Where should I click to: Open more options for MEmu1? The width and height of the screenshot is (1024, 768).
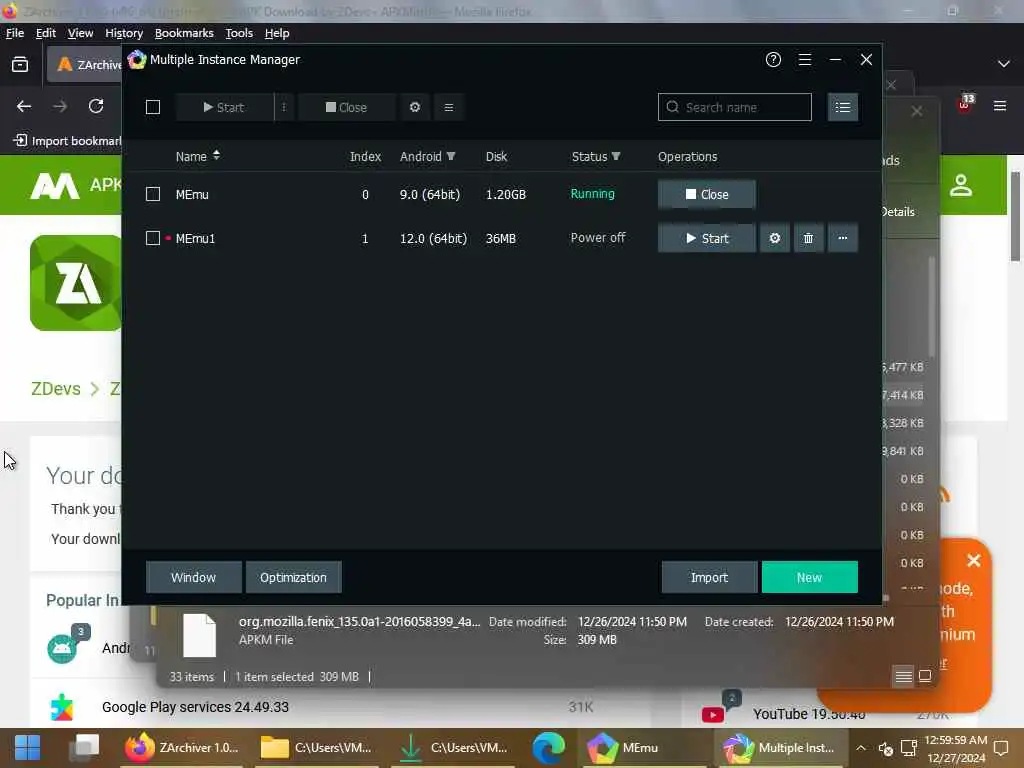pos(842,238)
